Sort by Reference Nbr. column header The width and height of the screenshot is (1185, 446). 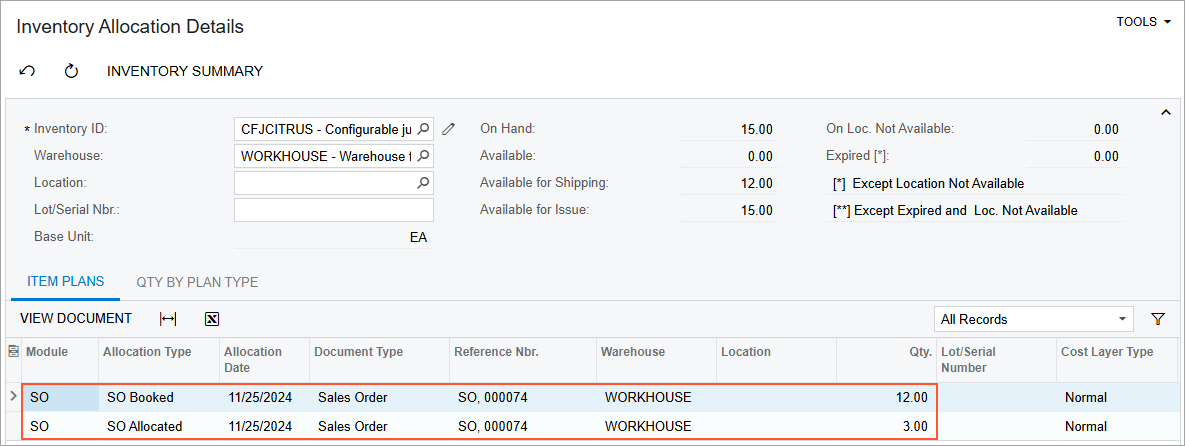click(523, 359)
